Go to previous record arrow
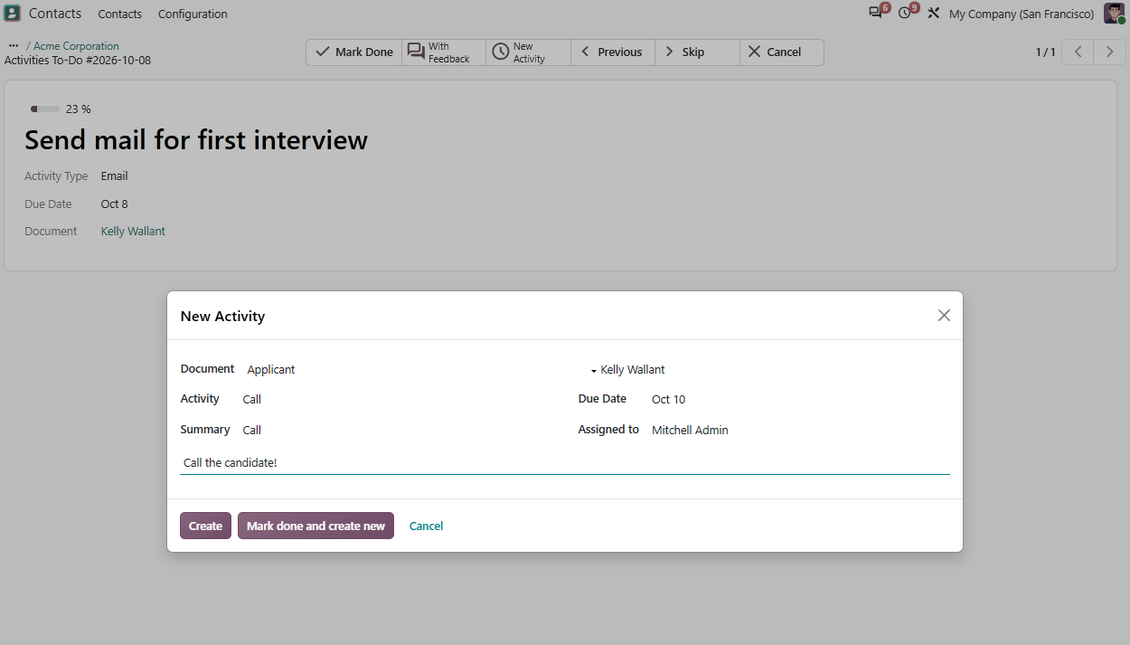This screenshot has height=645, width=1130. 1078,52
